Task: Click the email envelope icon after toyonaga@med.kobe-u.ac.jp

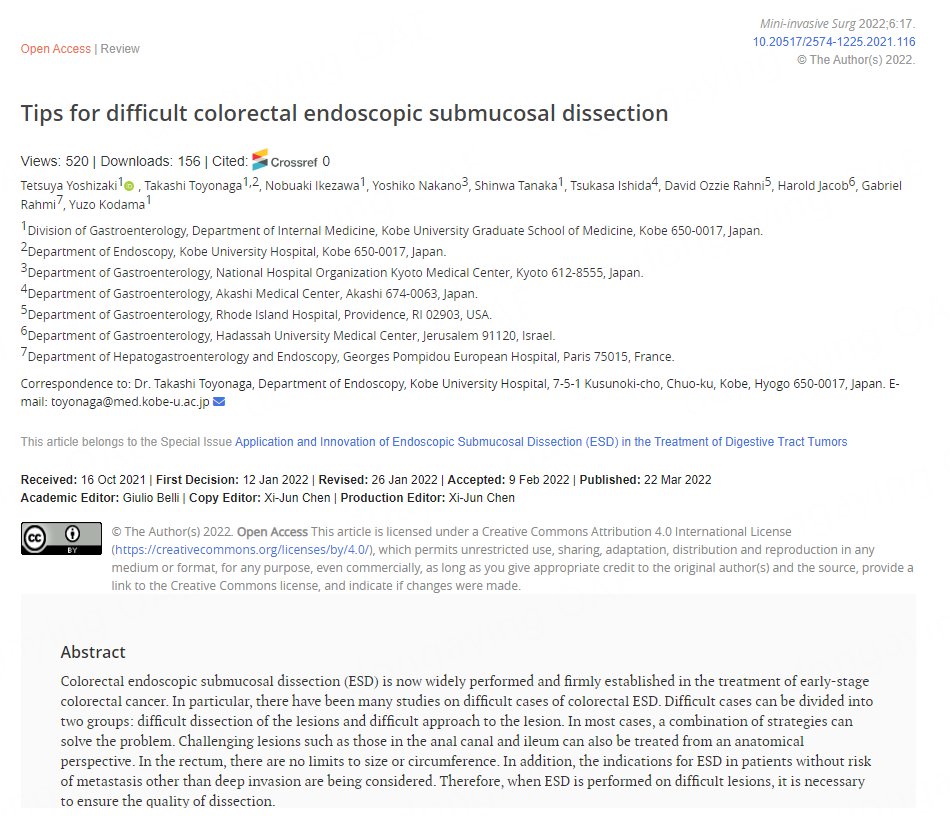Action: (219, 402)
